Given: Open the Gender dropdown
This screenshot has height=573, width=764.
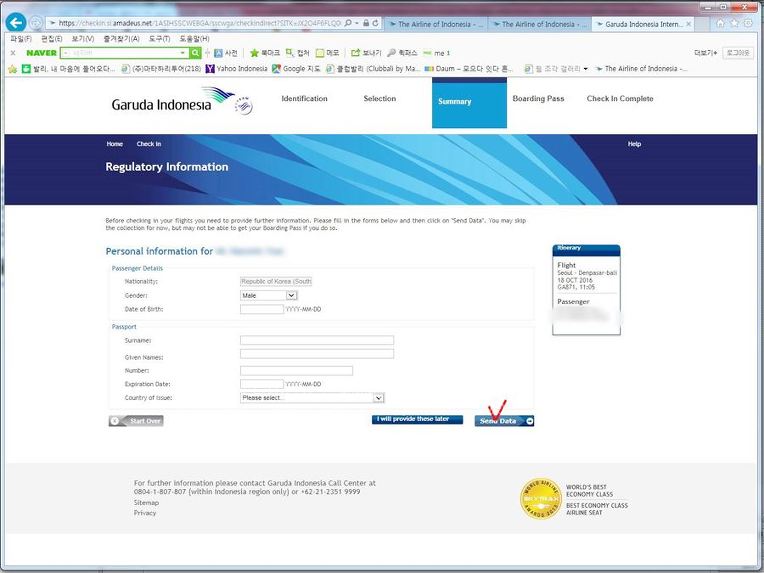Looking at the screenshot, I should point(268,295).
